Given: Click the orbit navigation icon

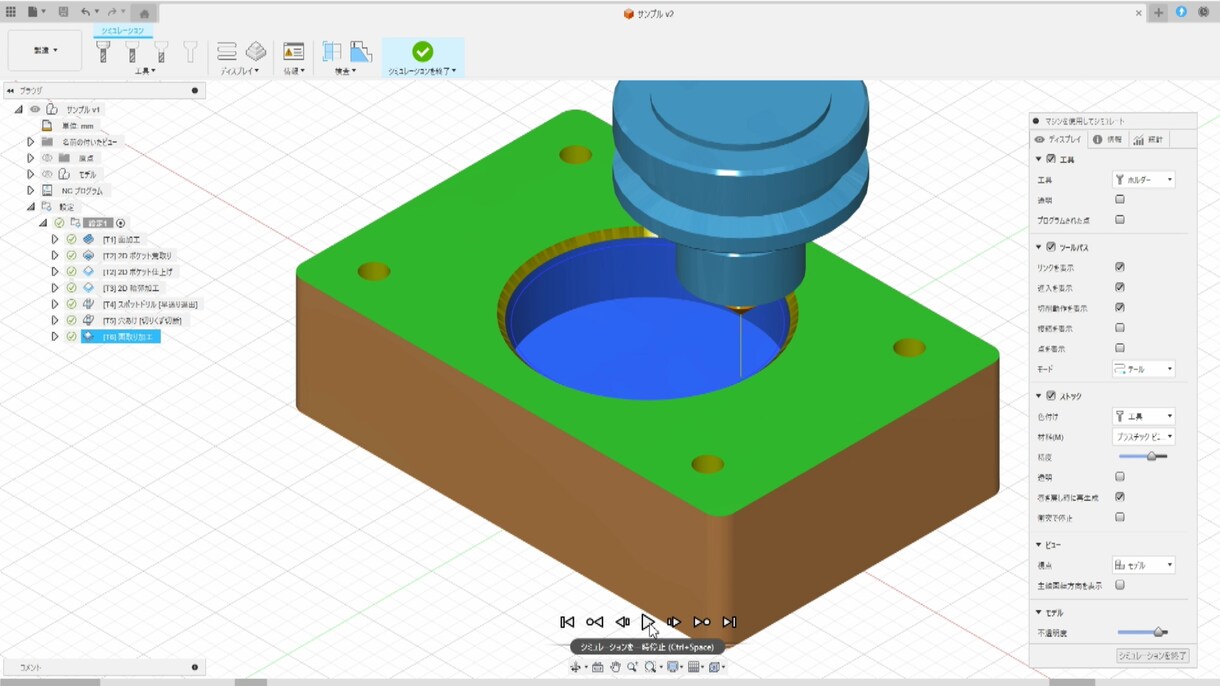Looking at the screenshot, I should [x=576, y=667].
